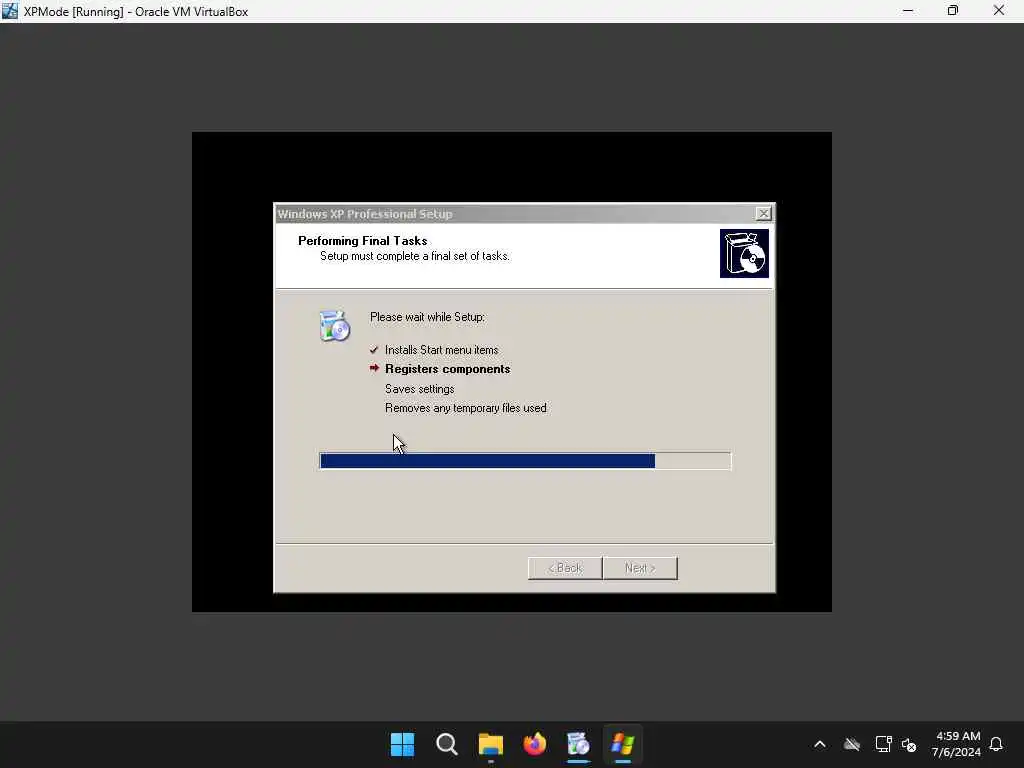Click the disabled Next button
Screen dimensions: 1024x768
click(x=640, y=568)
